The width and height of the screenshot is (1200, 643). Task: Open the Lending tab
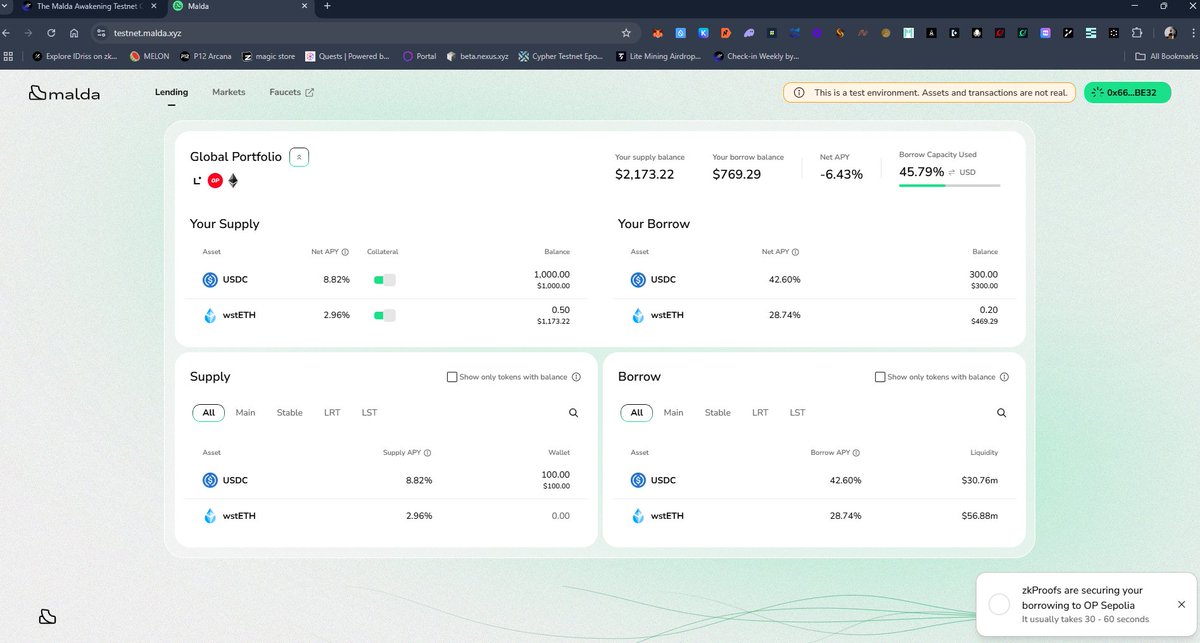[x=171, y=92]
